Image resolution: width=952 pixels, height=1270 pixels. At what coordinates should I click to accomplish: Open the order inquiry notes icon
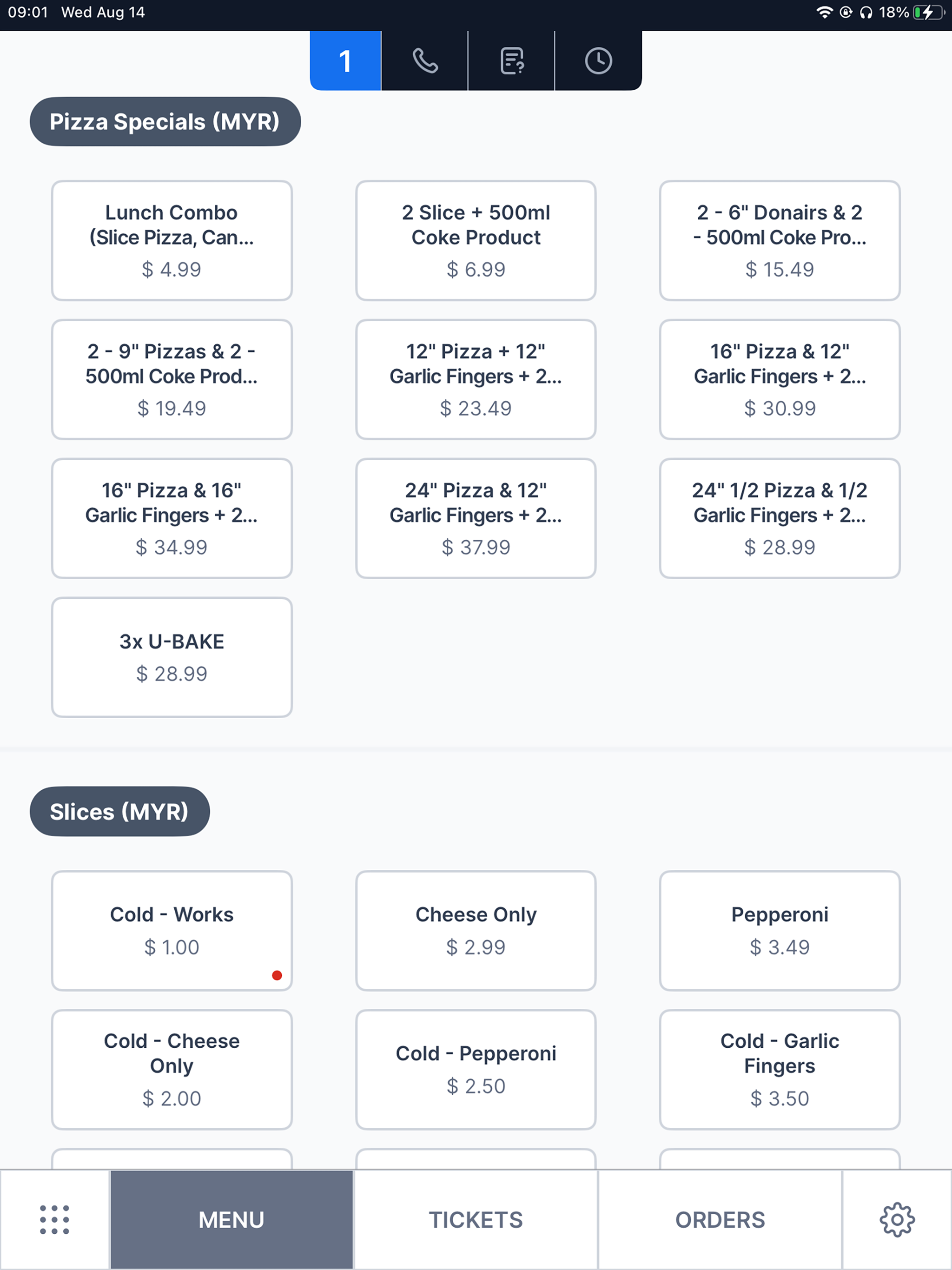(x=511, y=60)
